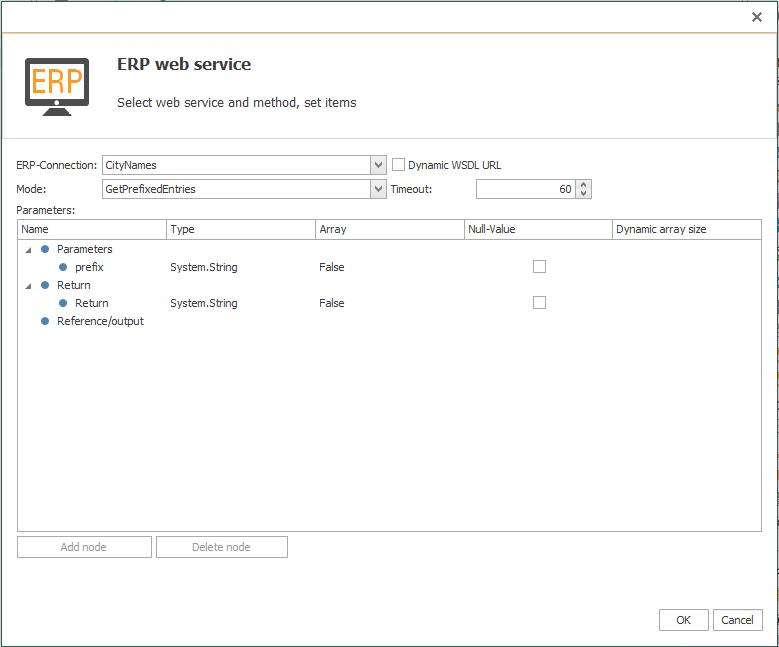Click the blue bullet next to Return child item
This screenshot has height=647, width=779.
coord(63,303)
